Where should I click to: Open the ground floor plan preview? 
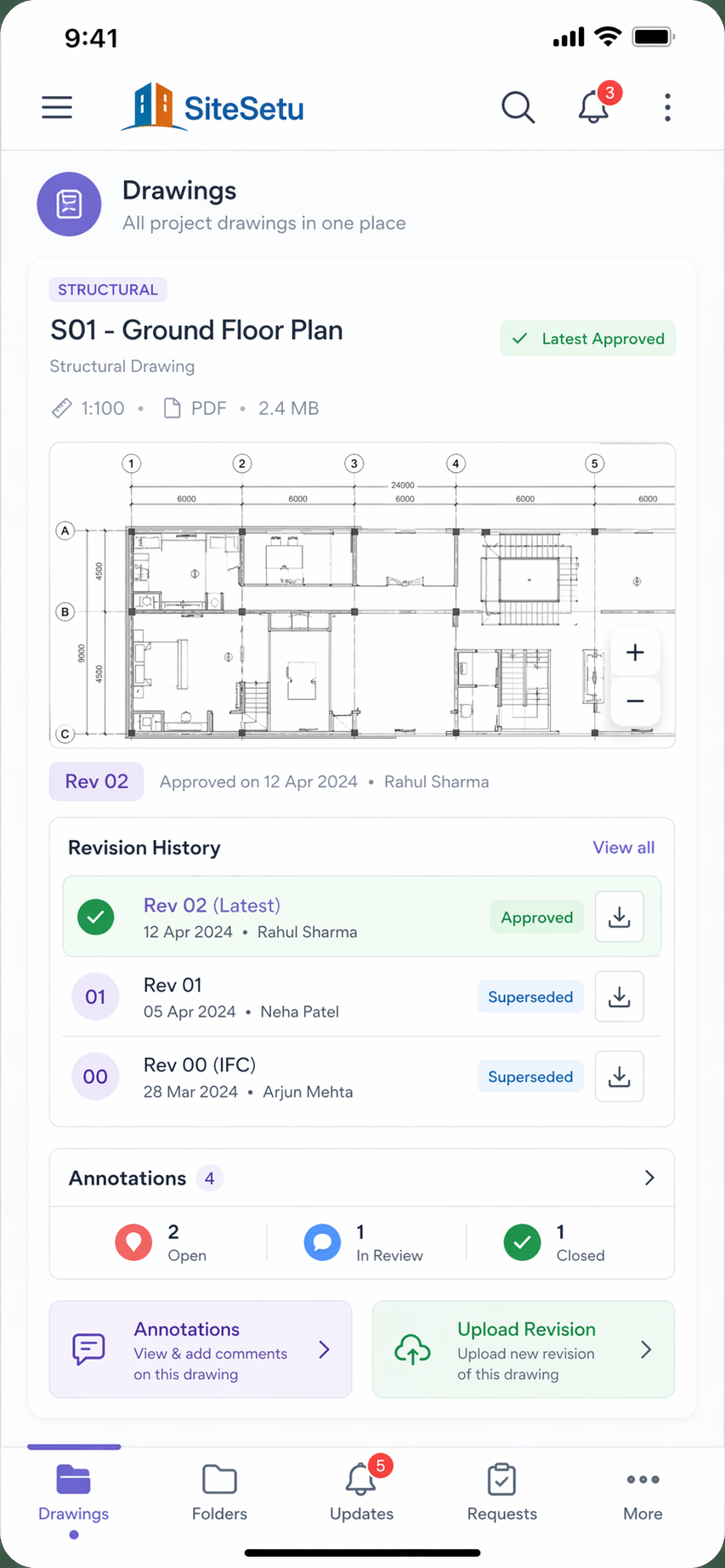pyautogui.click(x=362, y=595)
